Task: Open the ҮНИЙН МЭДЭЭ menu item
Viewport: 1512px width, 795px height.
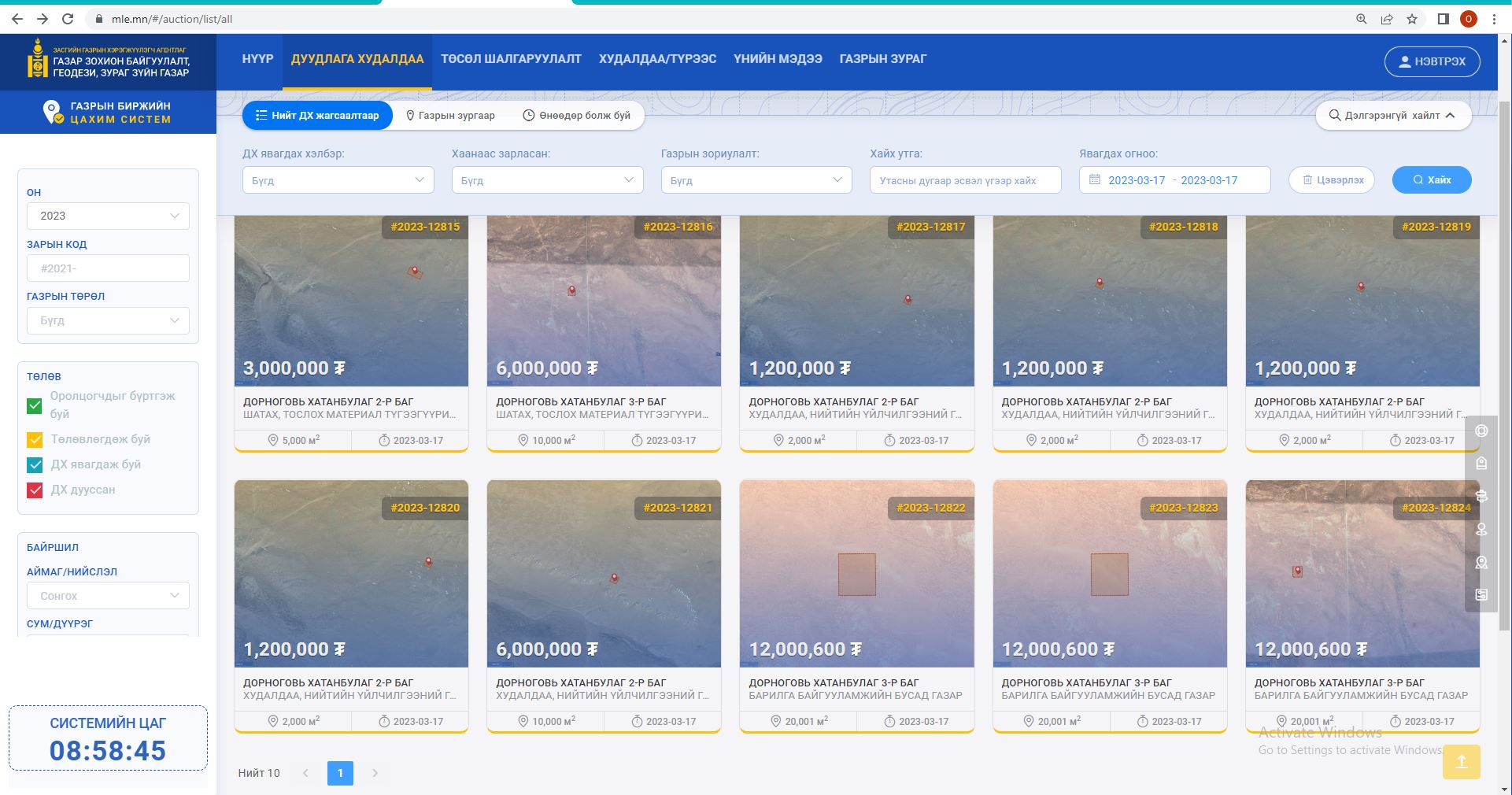Action: click(778, 59)
